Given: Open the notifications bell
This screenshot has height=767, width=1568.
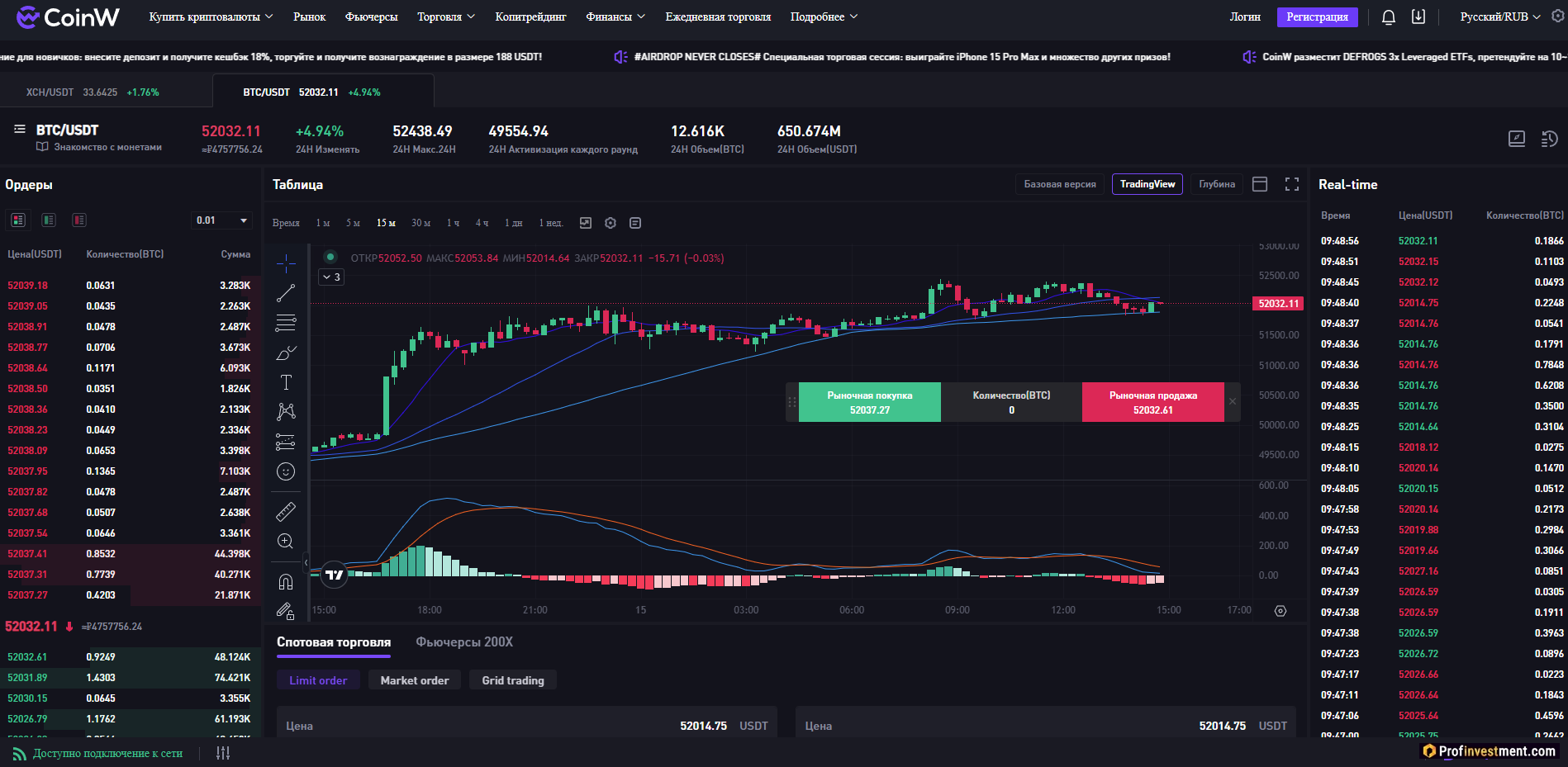Looking at the screenshot, I should 1389,17.
